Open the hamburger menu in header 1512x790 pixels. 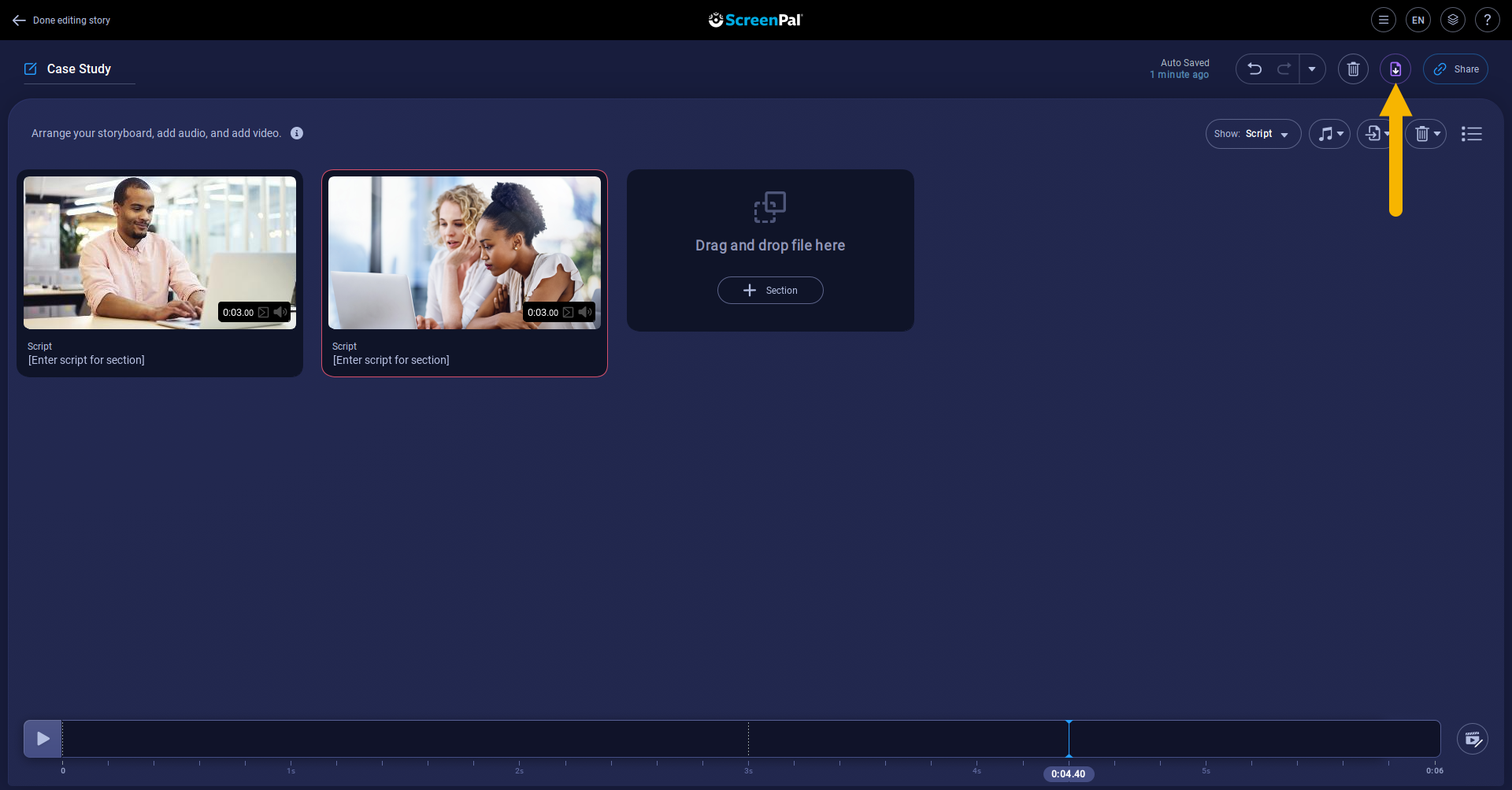pos(1383,20)
